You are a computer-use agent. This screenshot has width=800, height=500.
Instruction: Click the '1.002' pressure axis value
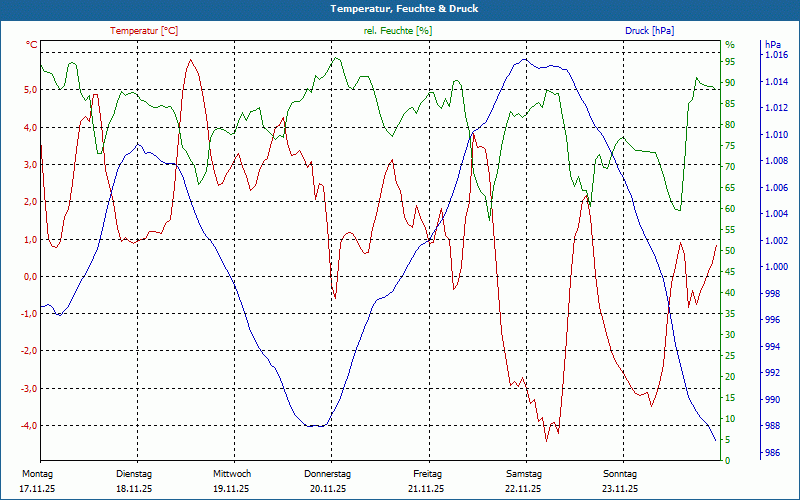(x=777, y=240)
